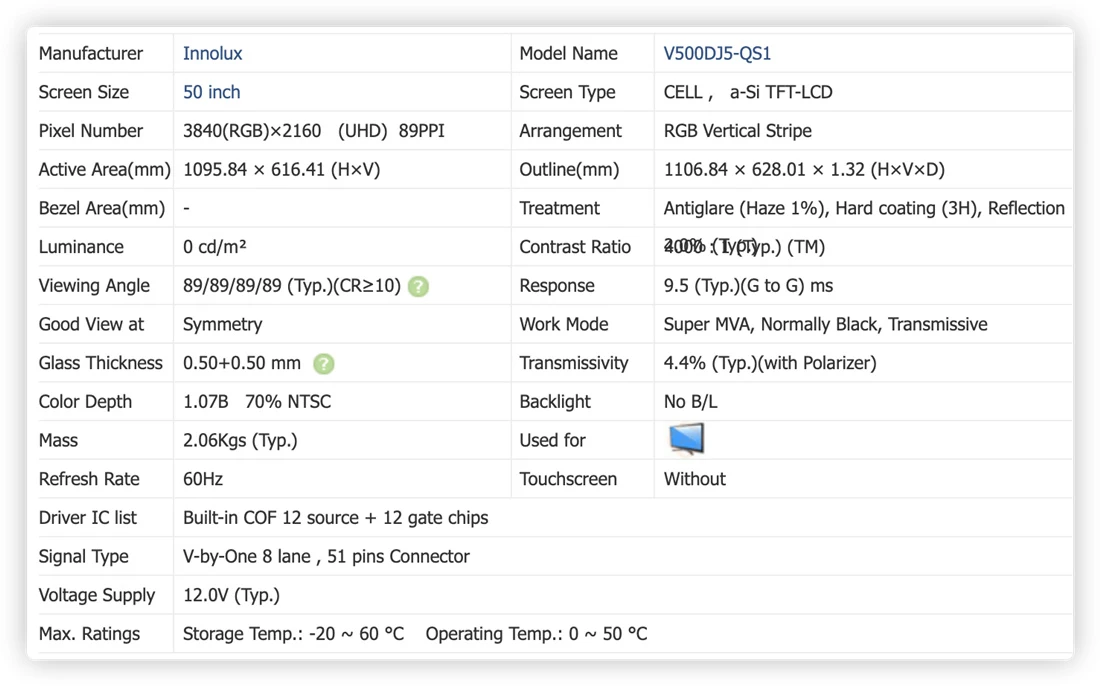
Task: Click the Antiglare treatment description text
Action: [864, 208]
